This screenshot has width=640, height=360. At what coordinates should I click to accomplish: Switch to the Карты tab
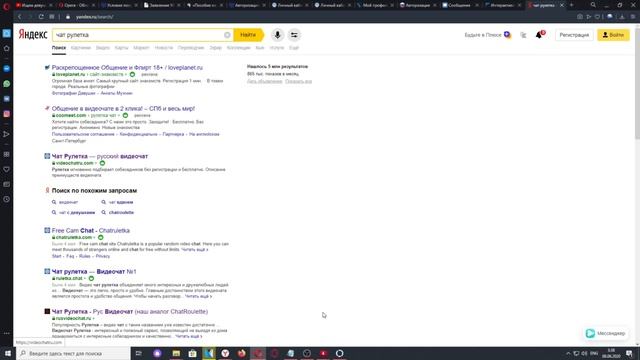click(121, 48)
